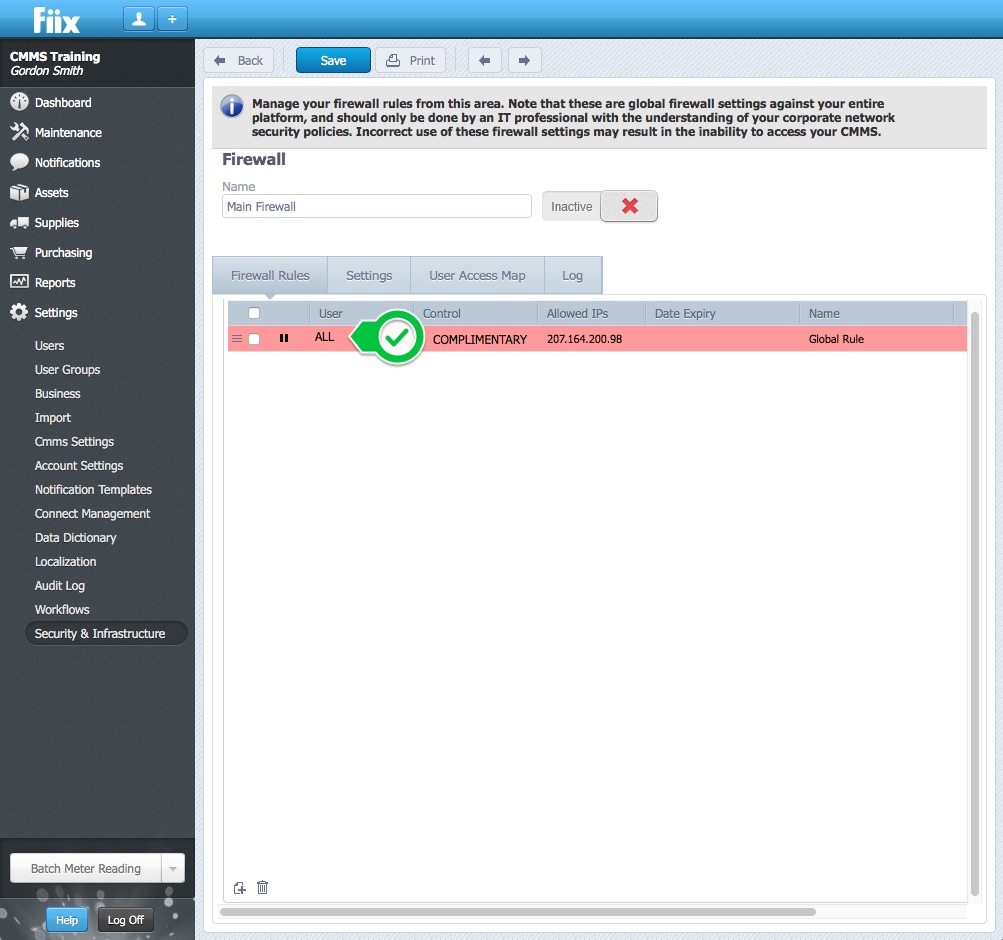
Task: Click the blue information icon
Action: tap(232, 106)
